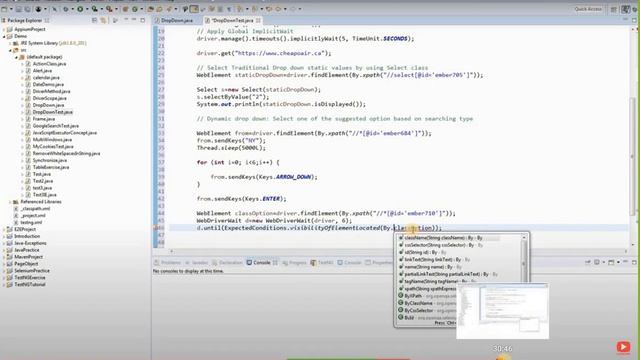Viewport: 640px width, 360px height.
Task: Open the Progress view tab
Action: (x=294, y=262)
